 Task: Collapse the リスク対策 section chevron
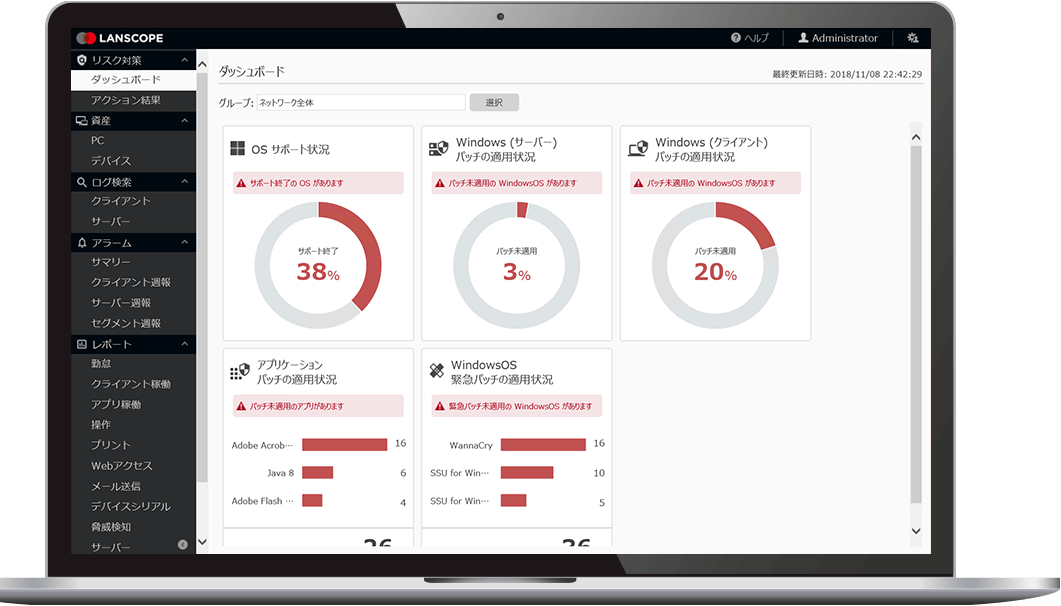(x=185, y=60)
